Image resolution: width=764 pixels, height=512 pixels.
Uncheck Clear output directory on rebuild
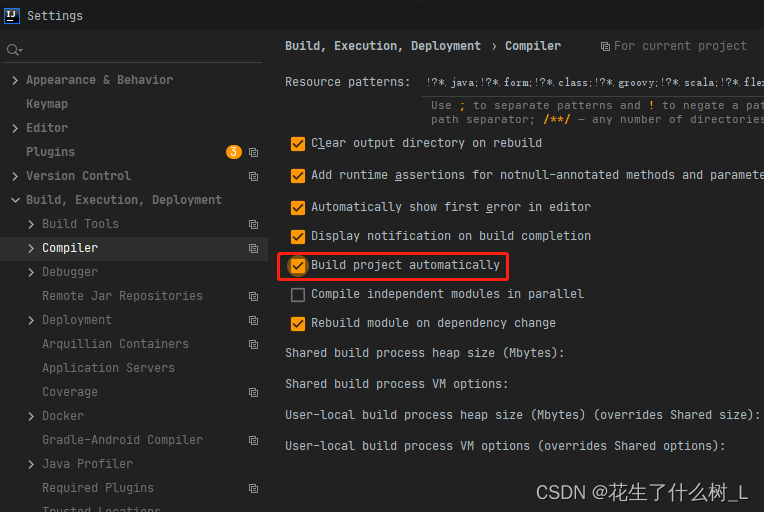(x=298, y=144)
